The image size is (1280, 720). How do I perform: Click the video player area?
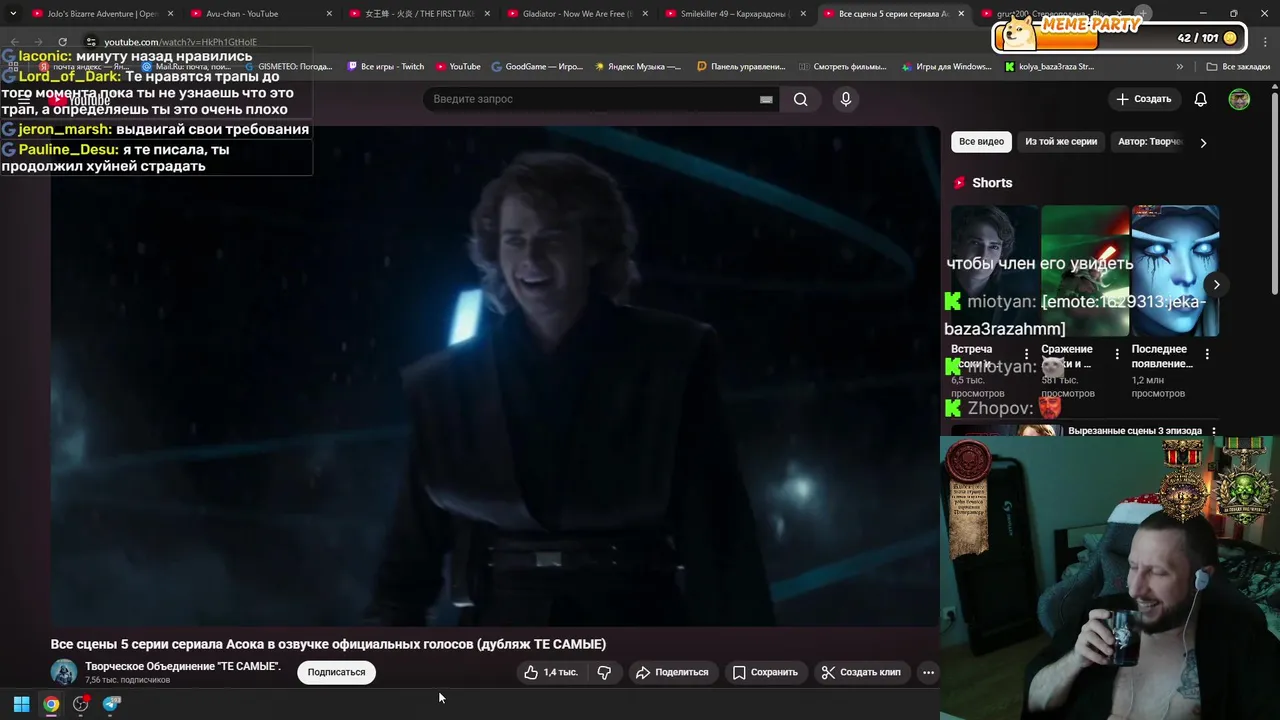tap(495, 375)
